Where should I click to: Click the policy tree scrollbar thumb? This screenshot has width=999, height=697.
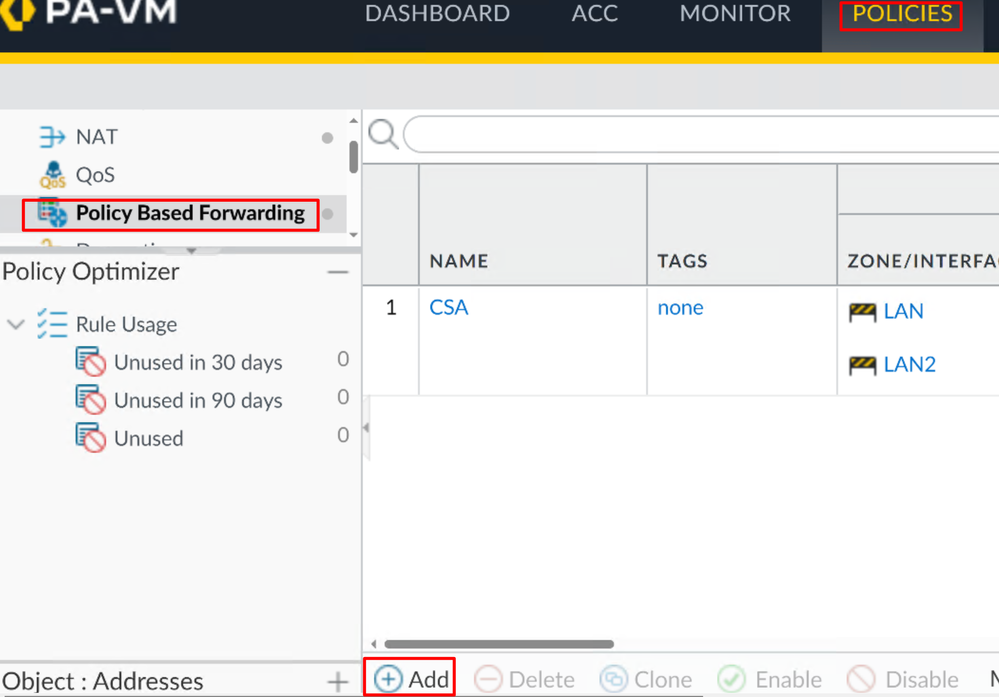click(354, 157)
